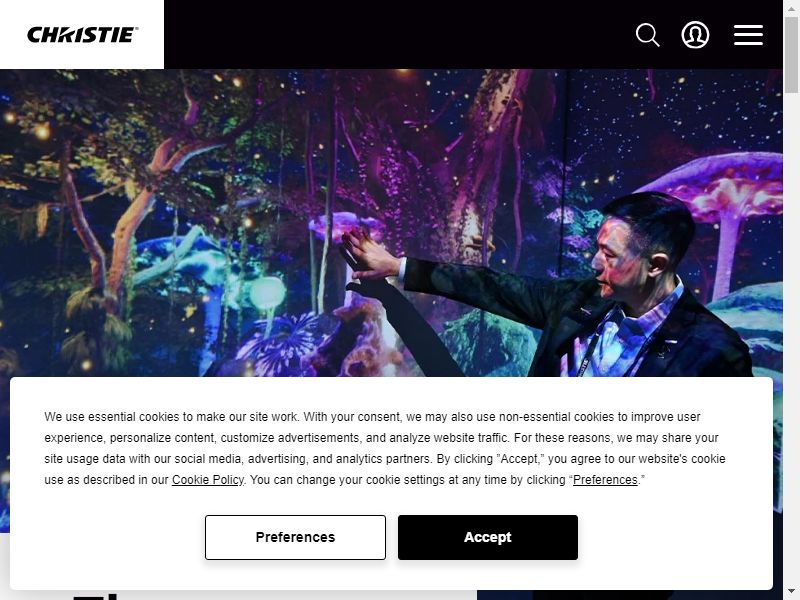The height and width of the screenshot is (600, 800).
Task: Click the vertical scrollbar thumb
Action: tap(791, 55)
